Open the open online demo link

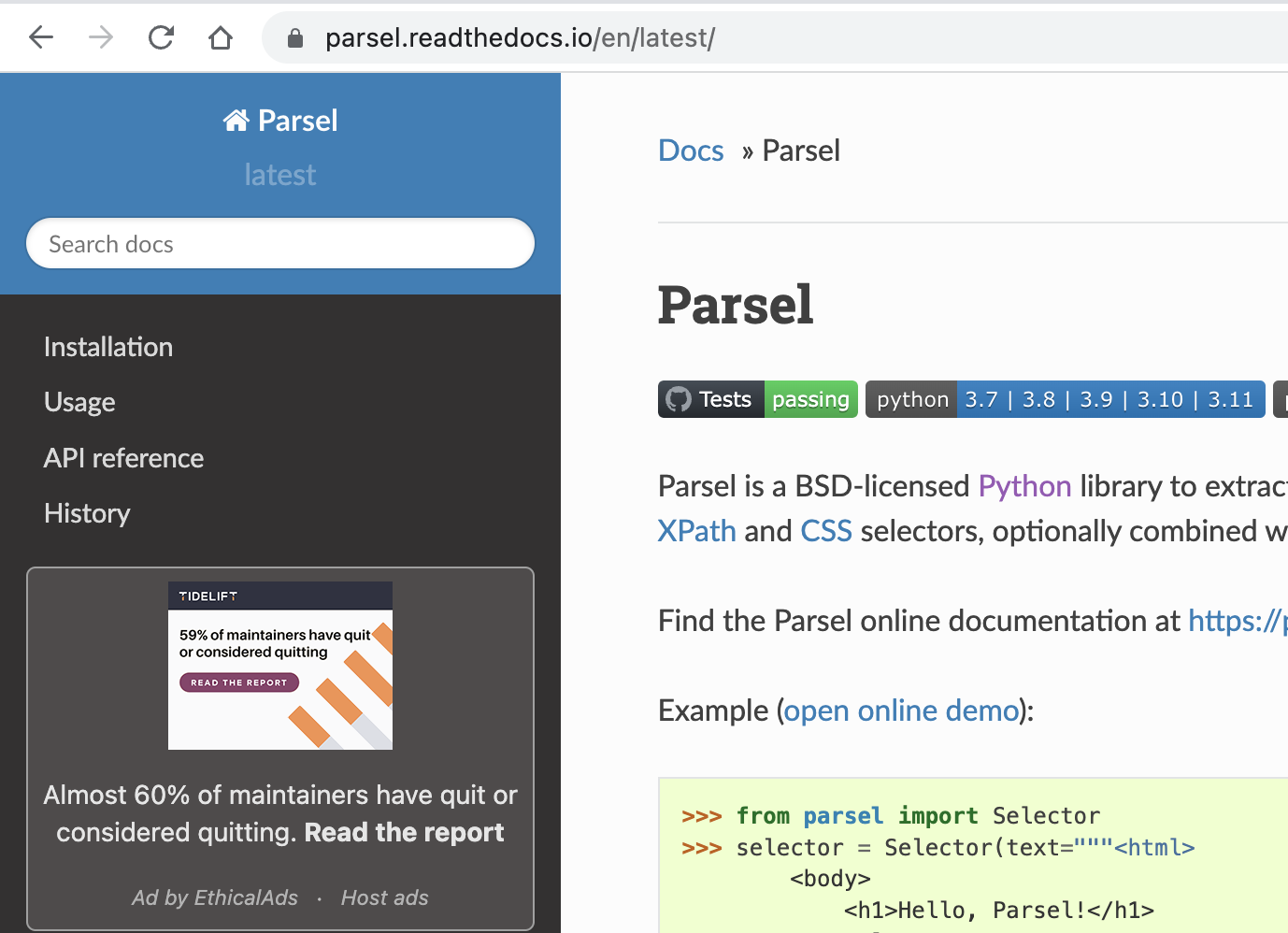point(901,711)
